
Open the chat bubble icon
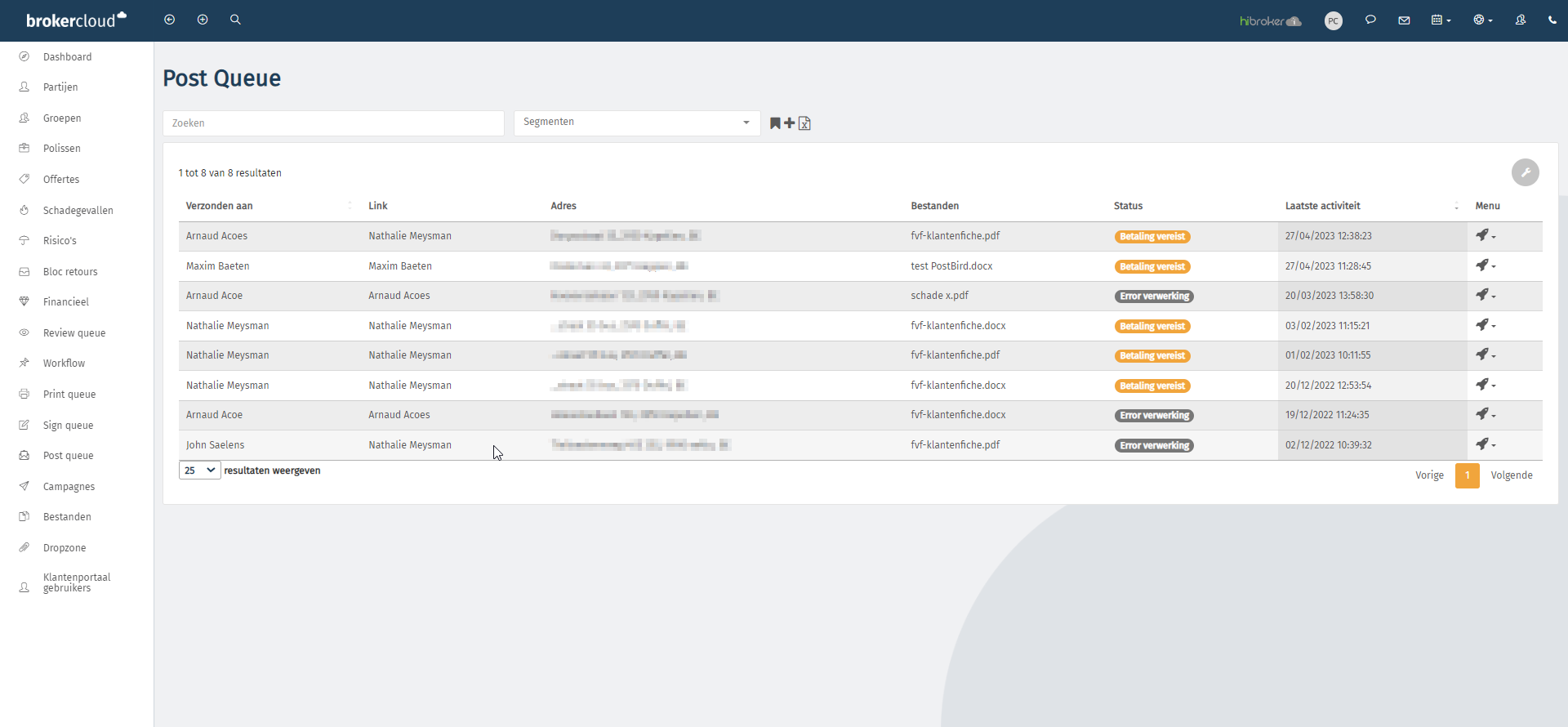point(1370,20)
